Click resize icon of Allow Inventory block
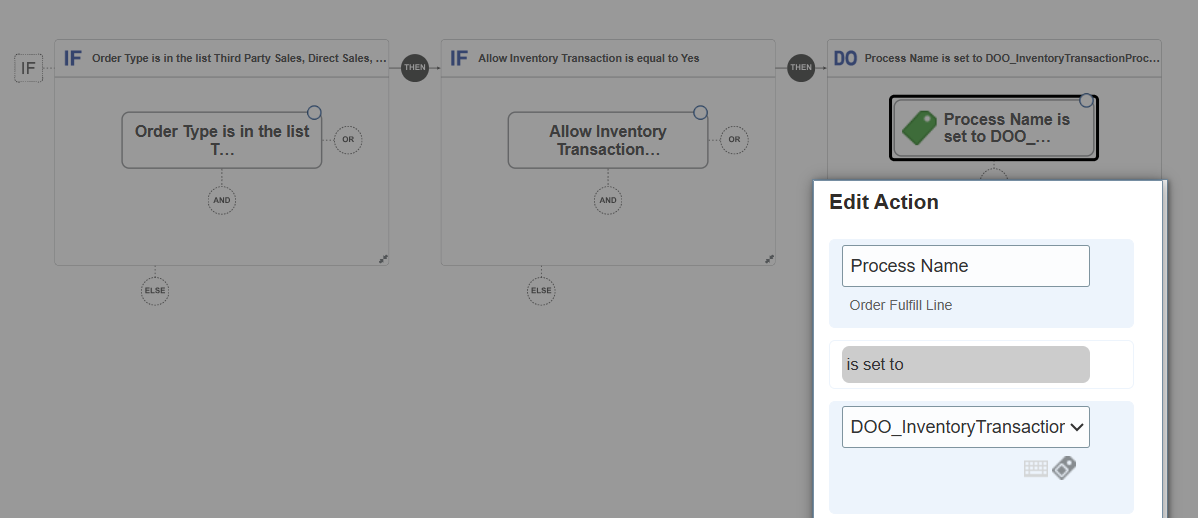The image size is (1198, 518). point(770,259)
